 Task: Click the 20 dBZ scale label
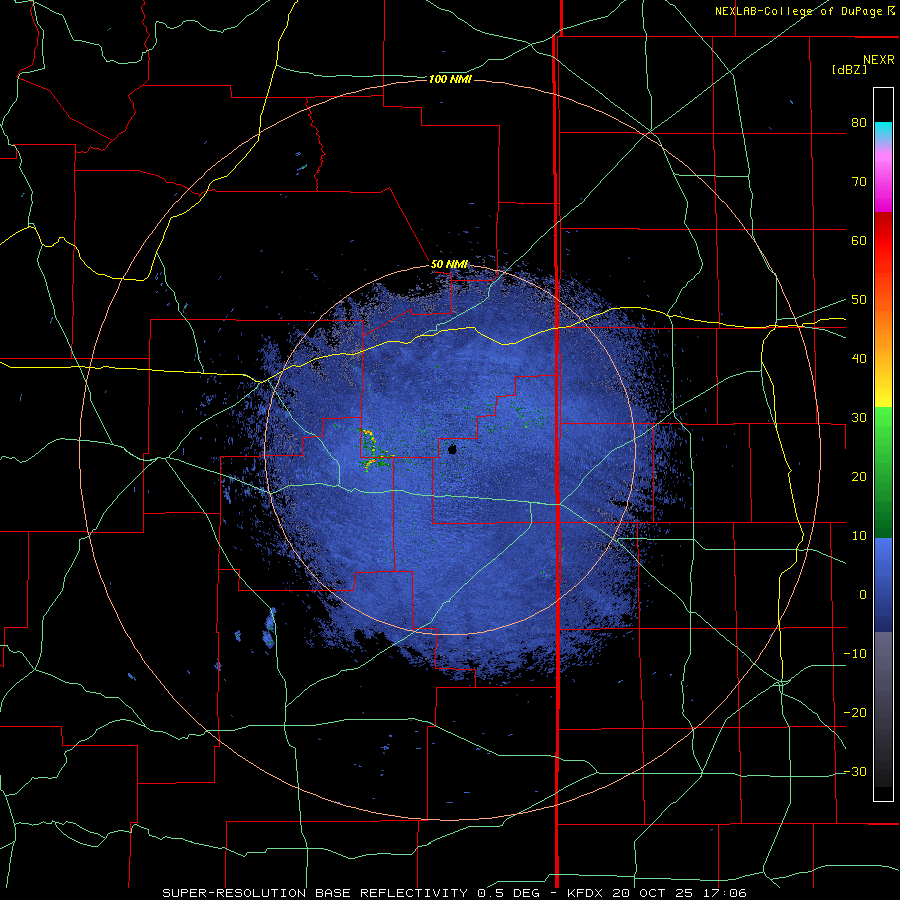point(859,477)
